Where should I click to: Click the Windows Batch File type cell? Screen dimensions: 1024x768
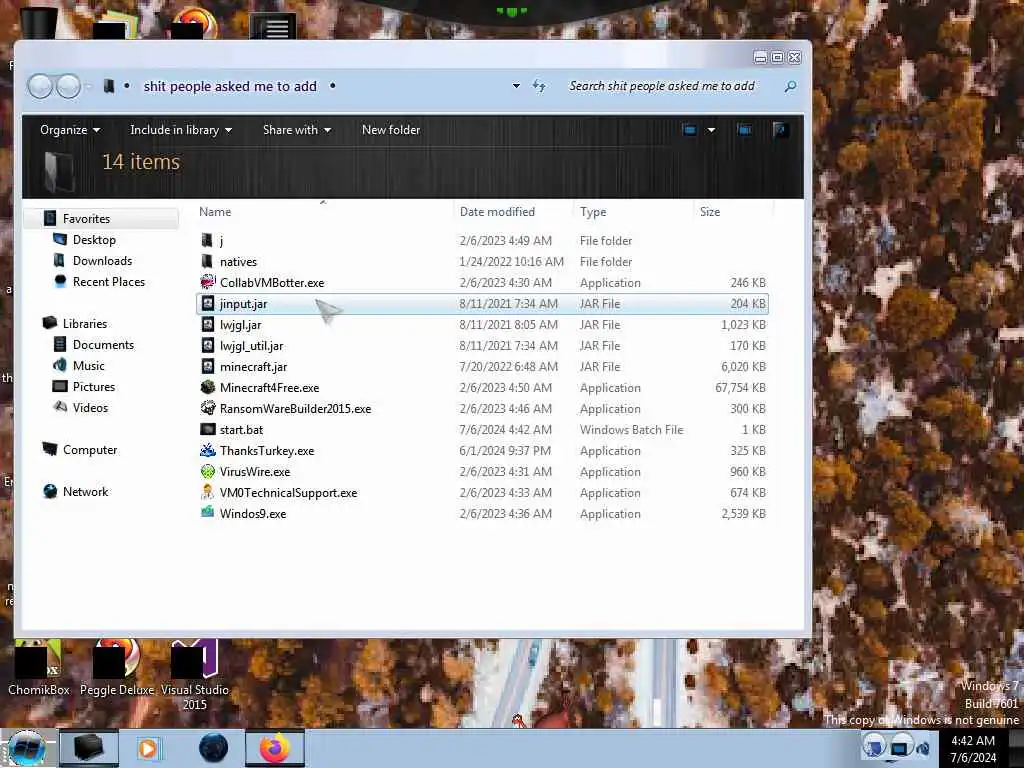pos(632,429)
